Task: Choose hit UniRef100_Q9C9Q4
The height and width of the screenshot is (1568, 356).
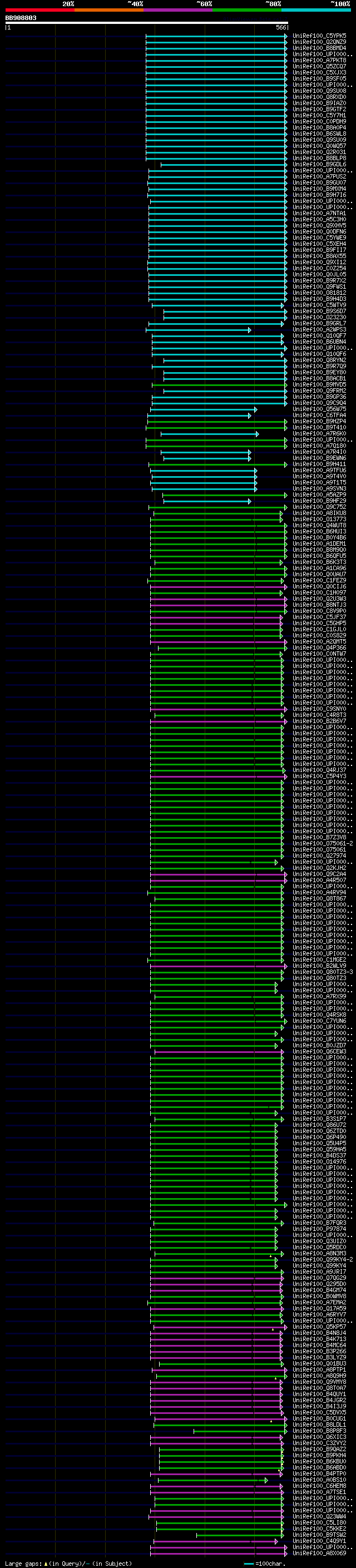Action: [319, 403]
